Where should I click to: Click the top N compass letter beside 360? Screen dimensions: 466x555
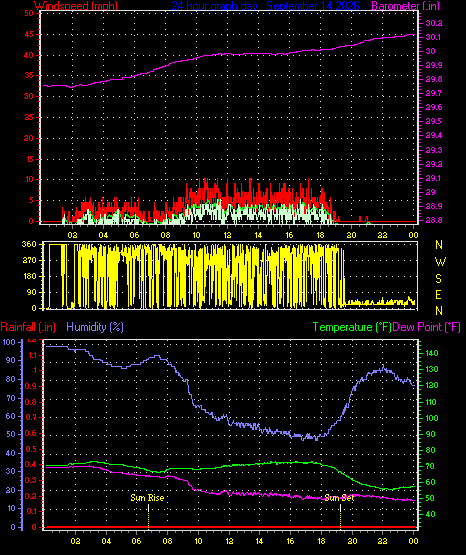[x=439, y=245]
